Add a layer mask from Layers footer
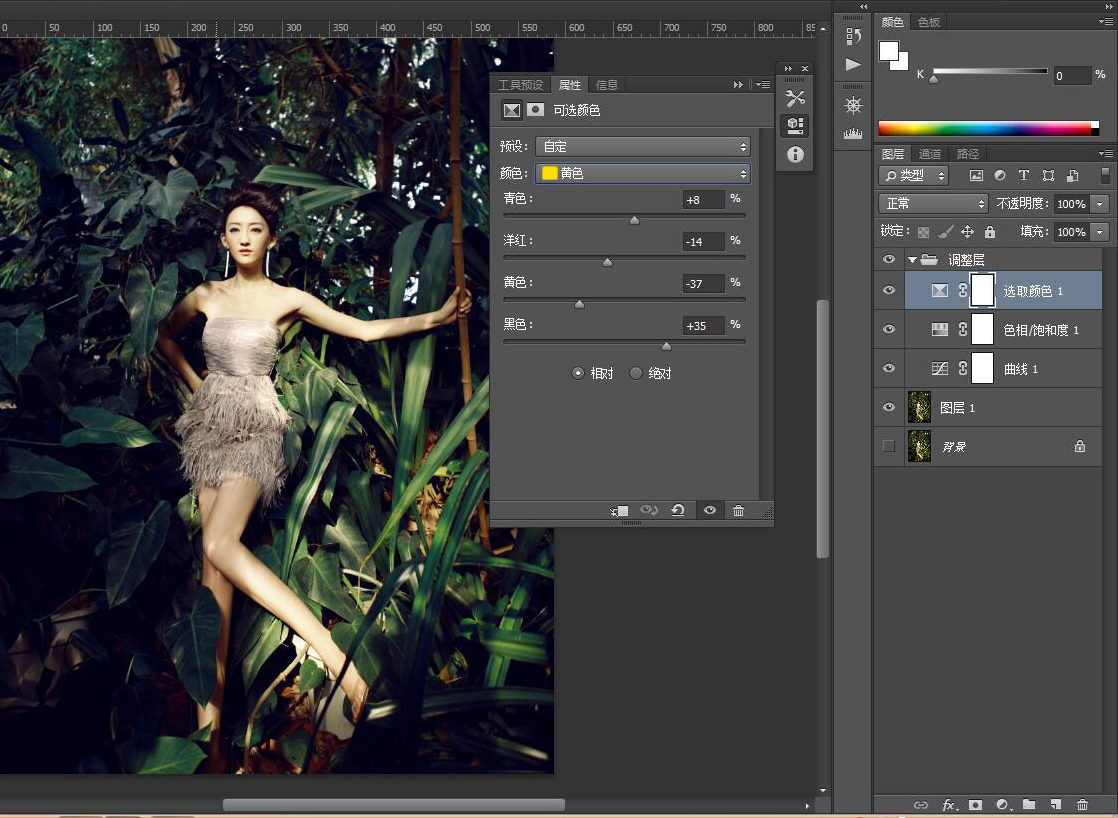This screenshot has height=818, width=1118. (x=975, y=805)
